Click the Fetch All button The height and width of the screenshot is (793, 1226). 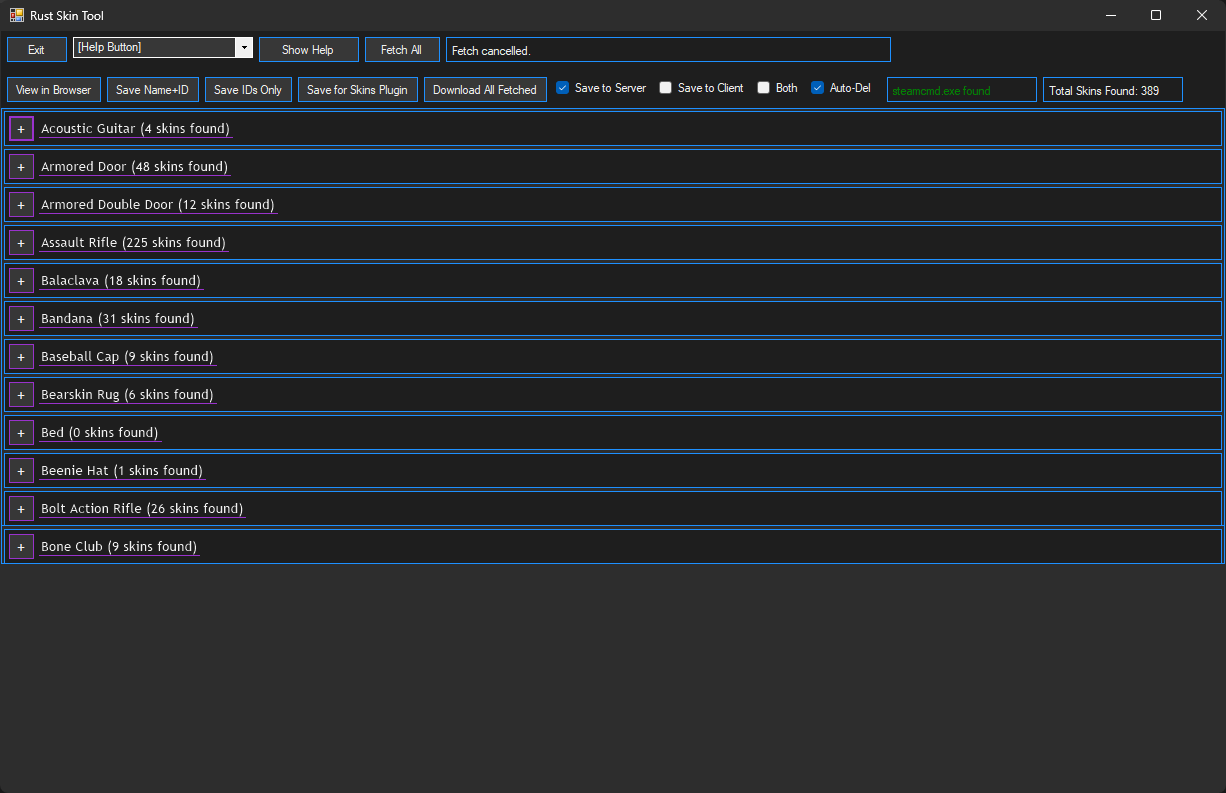pos(401,50)
